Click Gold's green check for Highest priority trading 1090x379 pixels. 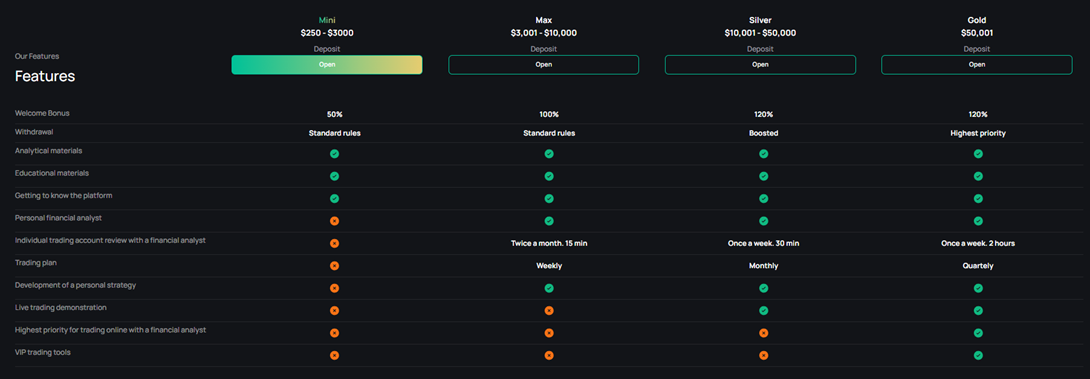click(x=978, y=333)
